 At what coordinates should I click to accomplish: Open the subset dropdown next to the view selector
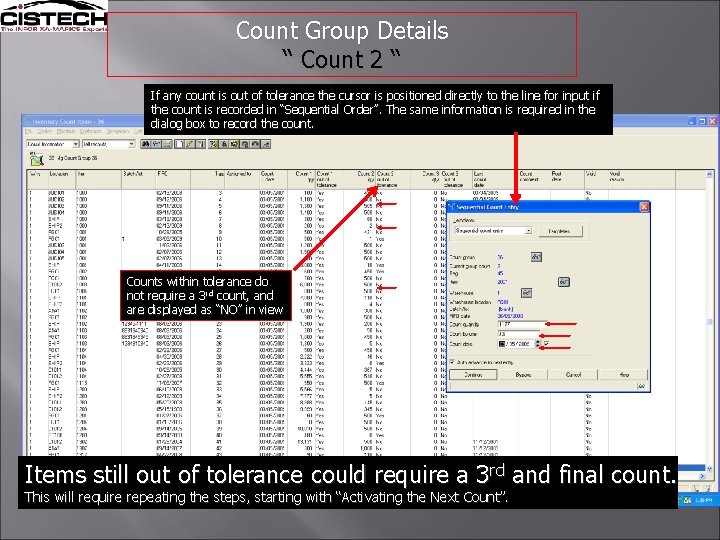pyautogui.click(x=131, y=144)
